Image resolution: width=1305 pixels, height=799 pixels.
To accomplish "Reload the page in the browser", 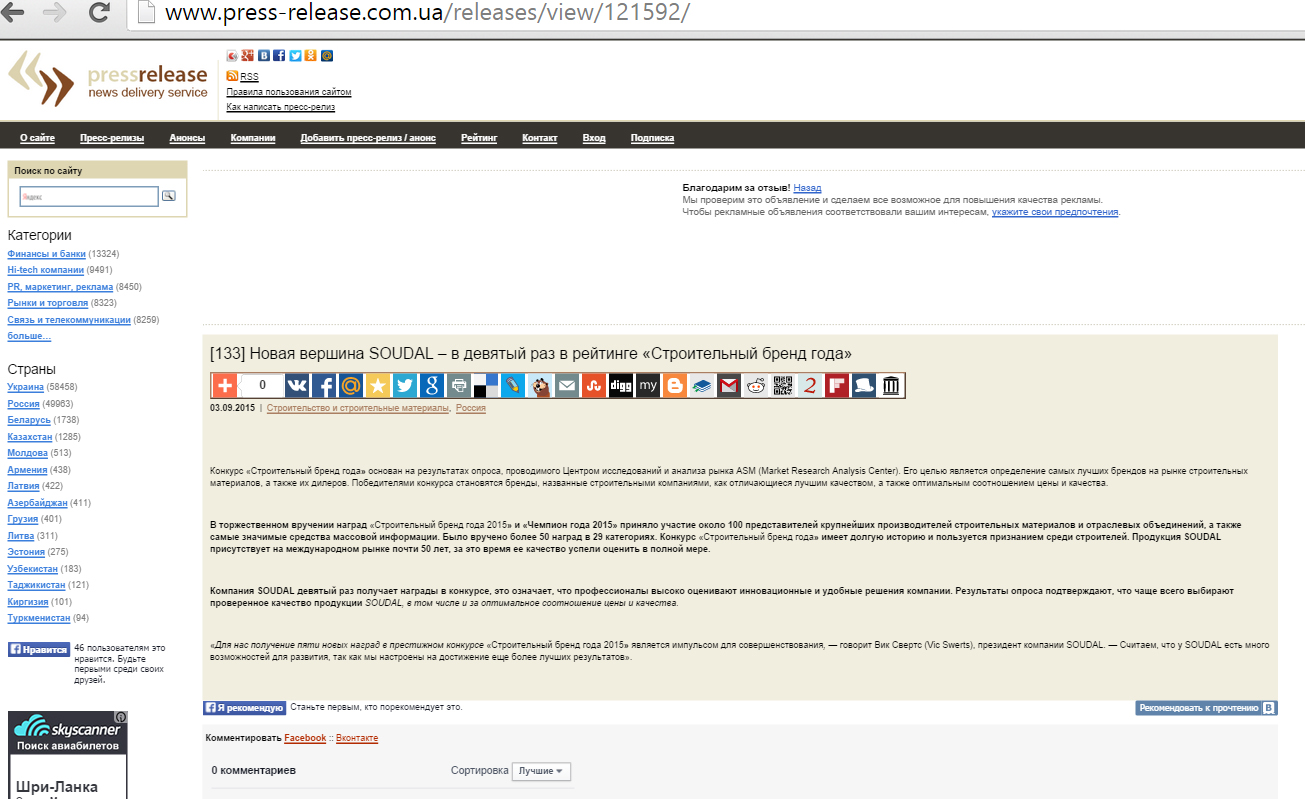I will (99, 13).
